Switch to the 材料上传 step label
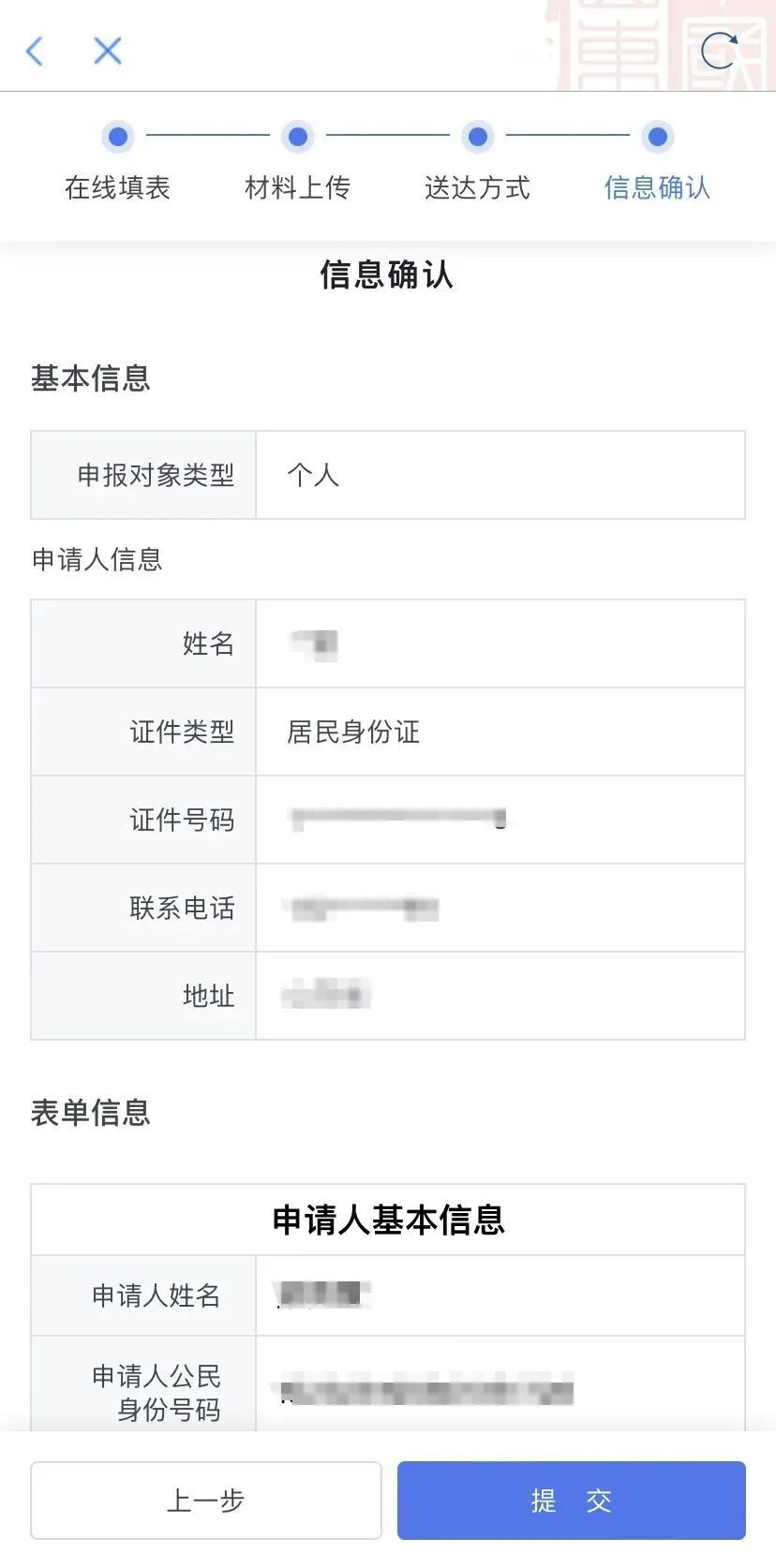Viewport: 776px width, 1568px height. pyautogui.click(x=297, y=187)
